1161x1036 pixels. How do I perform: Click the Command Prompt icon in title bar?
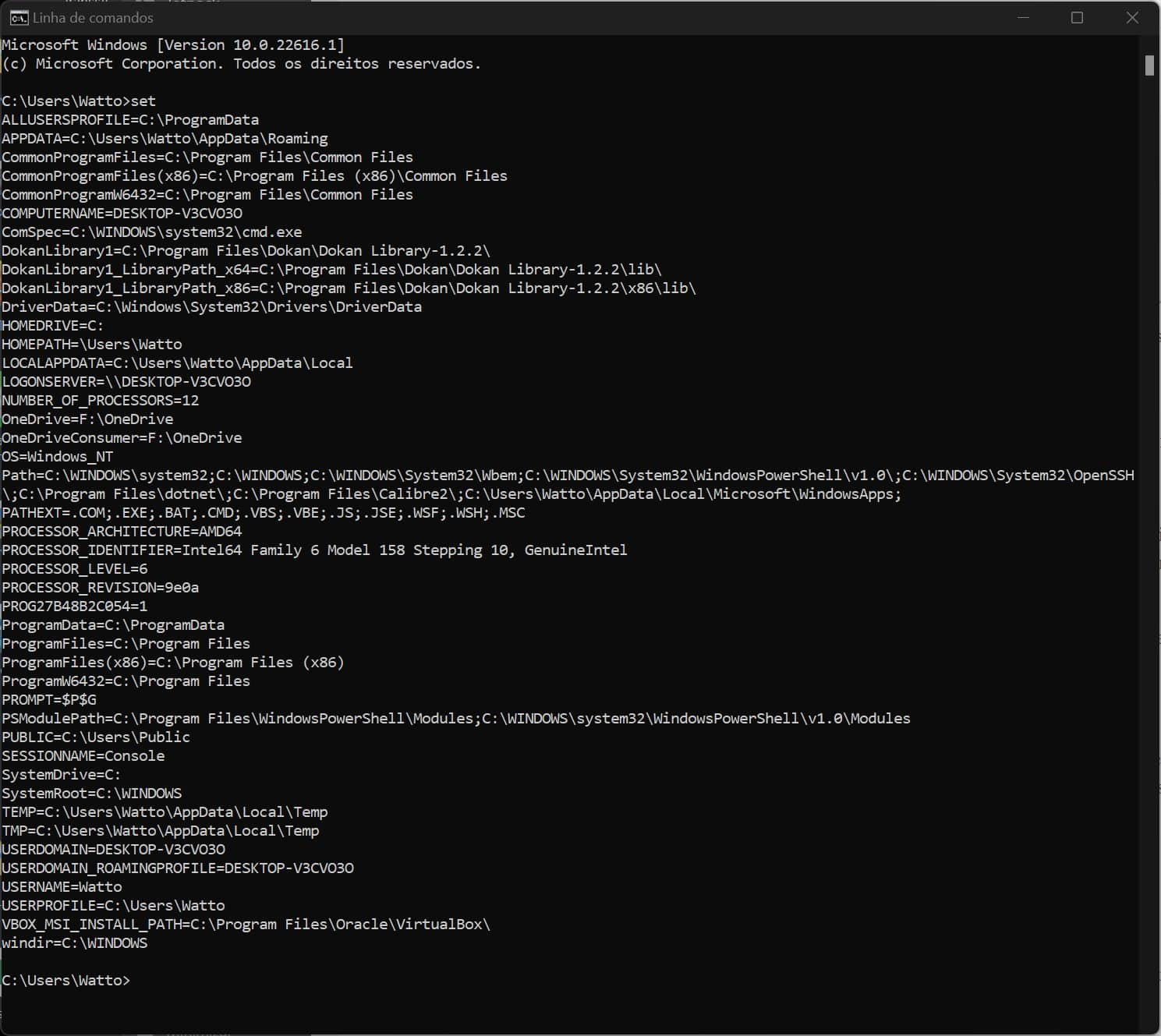click(19, 17)
